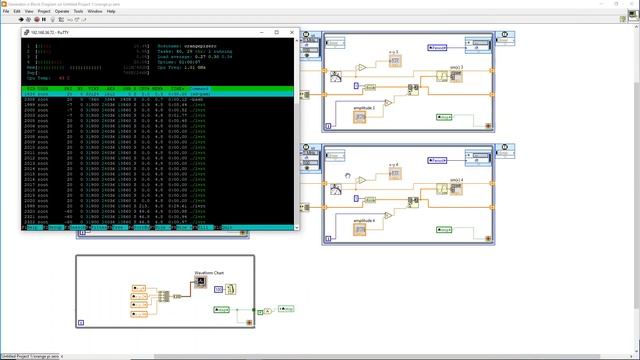The height and width of the screenshot is (360, 640).
Task: Toggle the Retain Wire Values toolbar icon
Action: click(61, 20)
